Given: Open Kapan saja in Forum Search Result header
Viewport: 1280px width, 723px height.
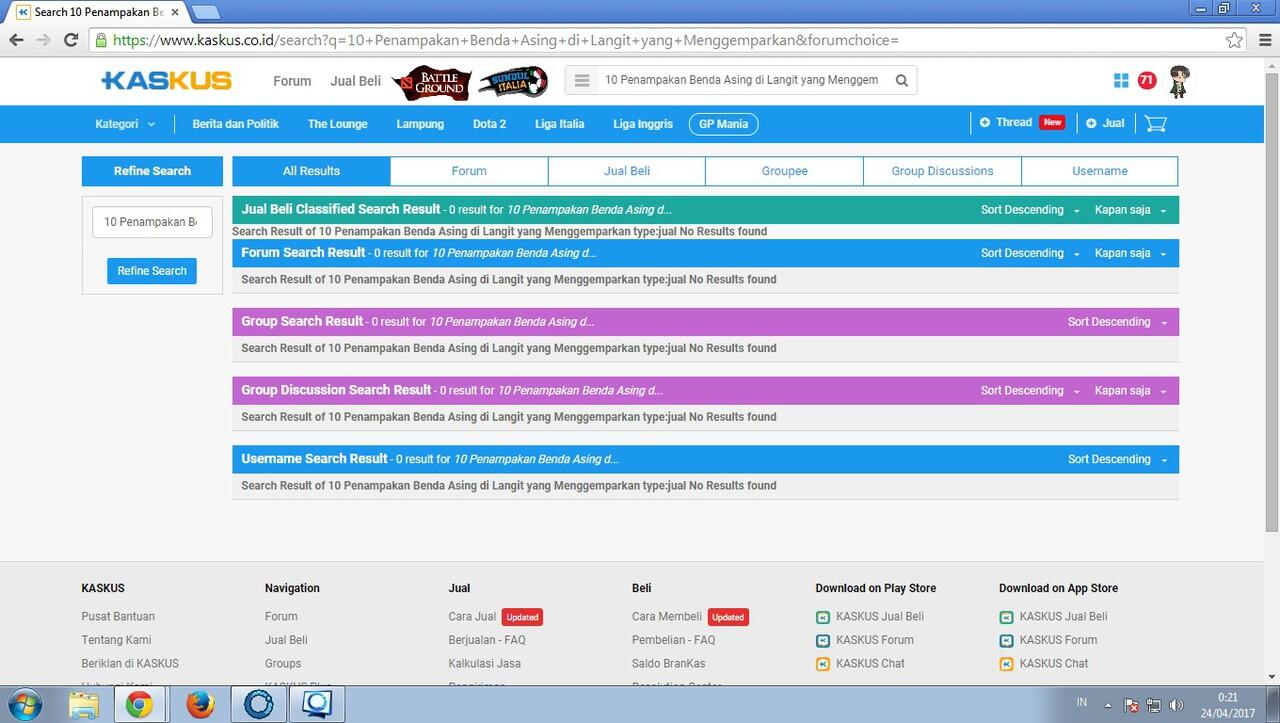Looking at the screenshot, I should click(x=1131, y=253).
